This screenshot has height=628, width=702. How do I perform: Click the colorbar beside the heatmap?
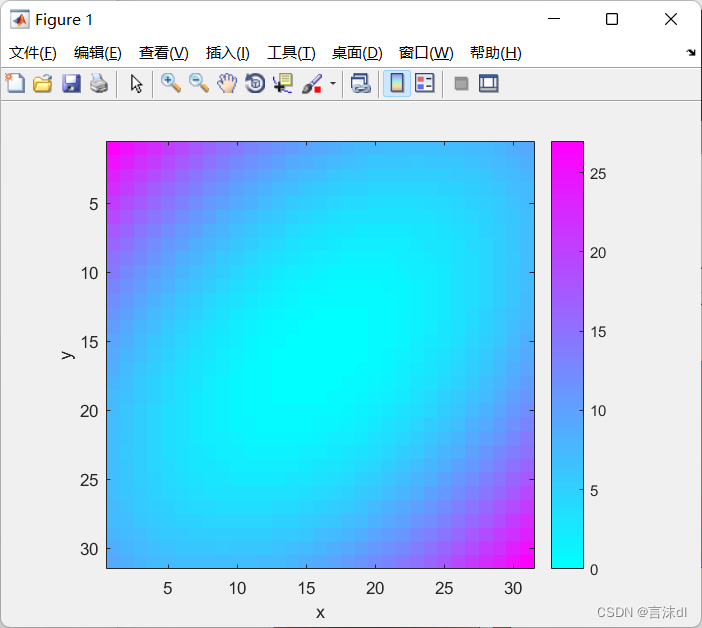[567, 355]
